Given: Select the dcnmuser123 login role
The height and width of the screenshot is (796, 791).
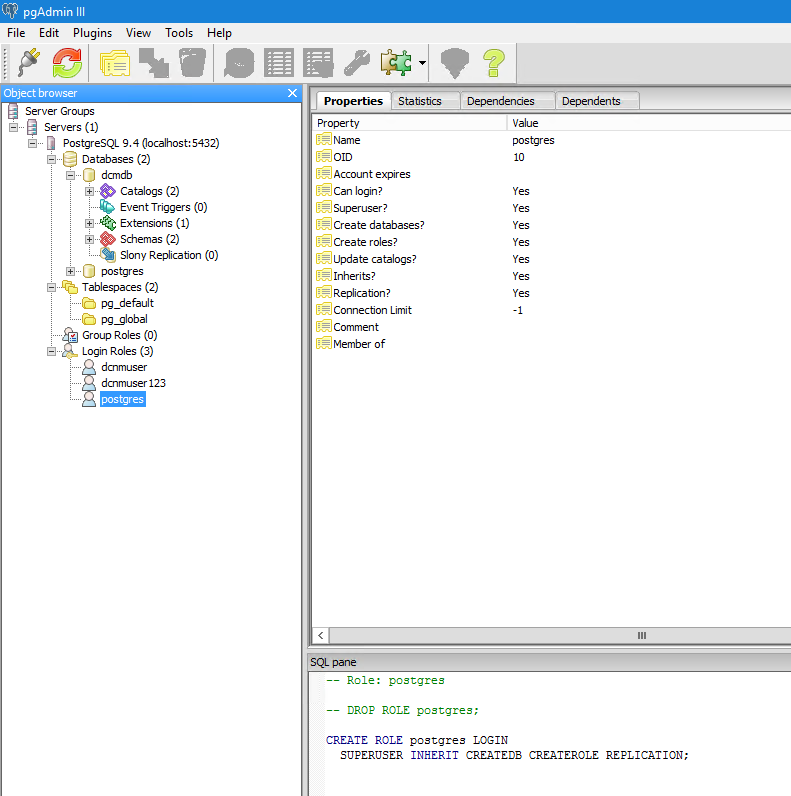Looking at the screenshot, I should pyautogui.click(x=134, y=383).
